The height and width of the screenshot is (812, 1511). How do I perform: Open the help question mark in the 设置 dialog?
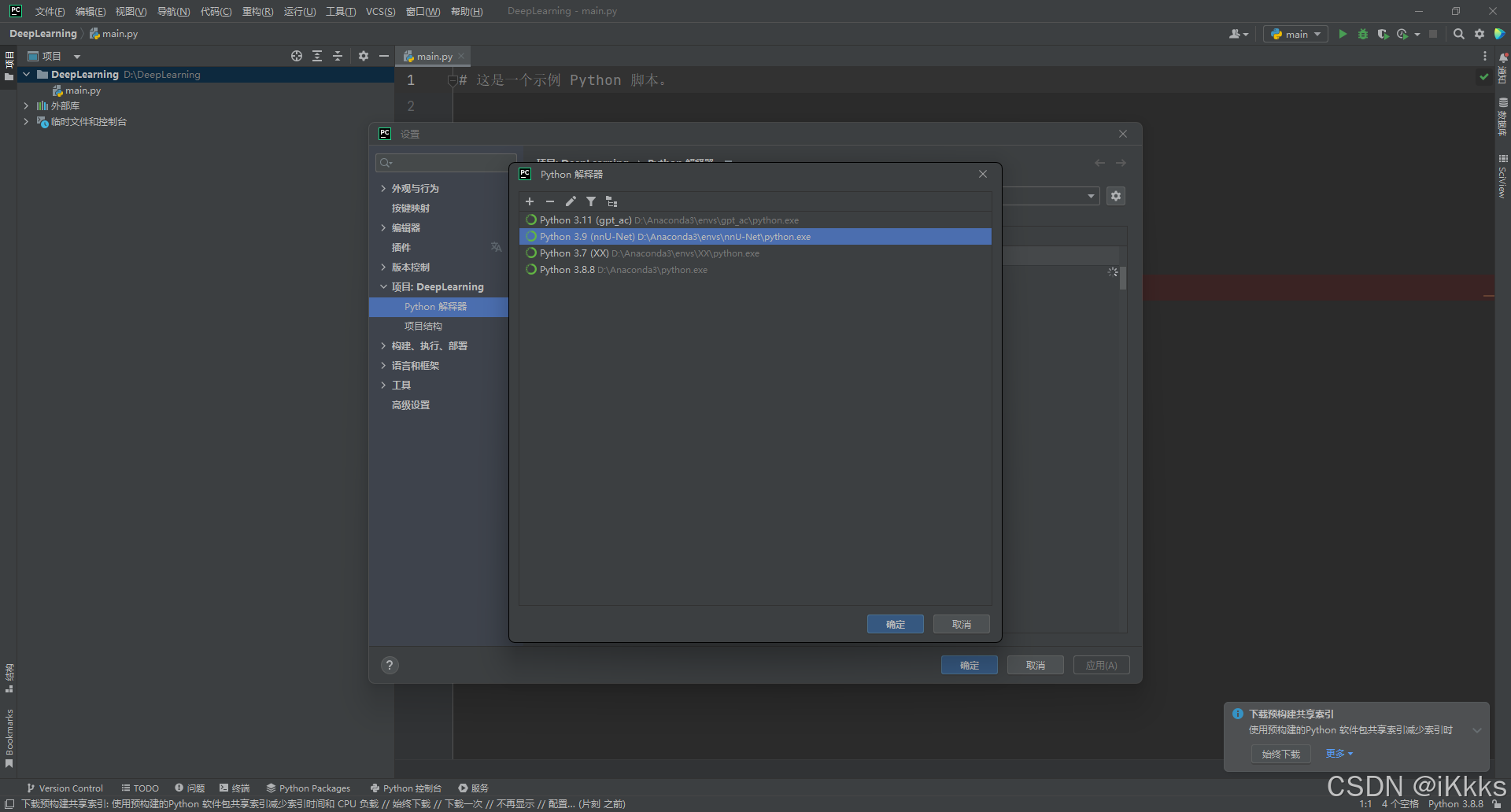390,665
